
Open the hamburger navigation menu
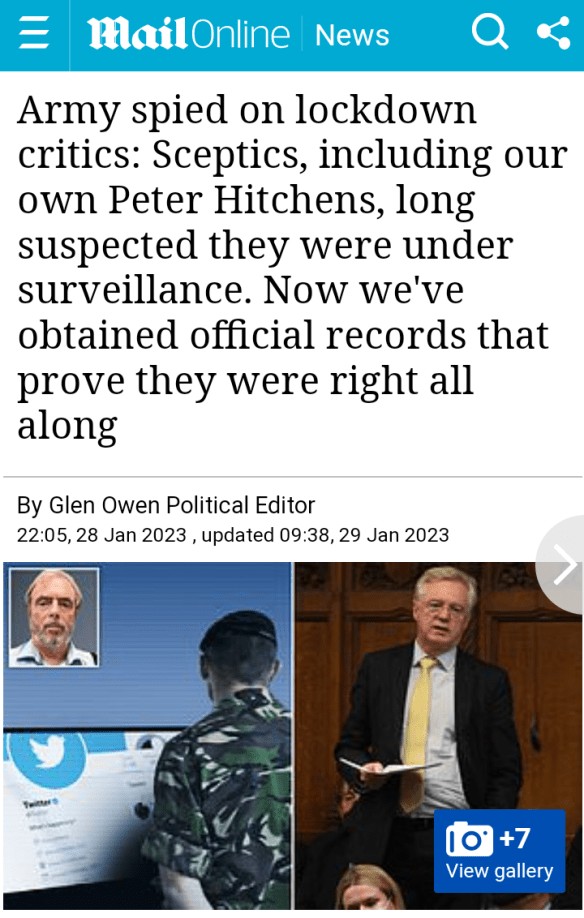click(34, 34)
